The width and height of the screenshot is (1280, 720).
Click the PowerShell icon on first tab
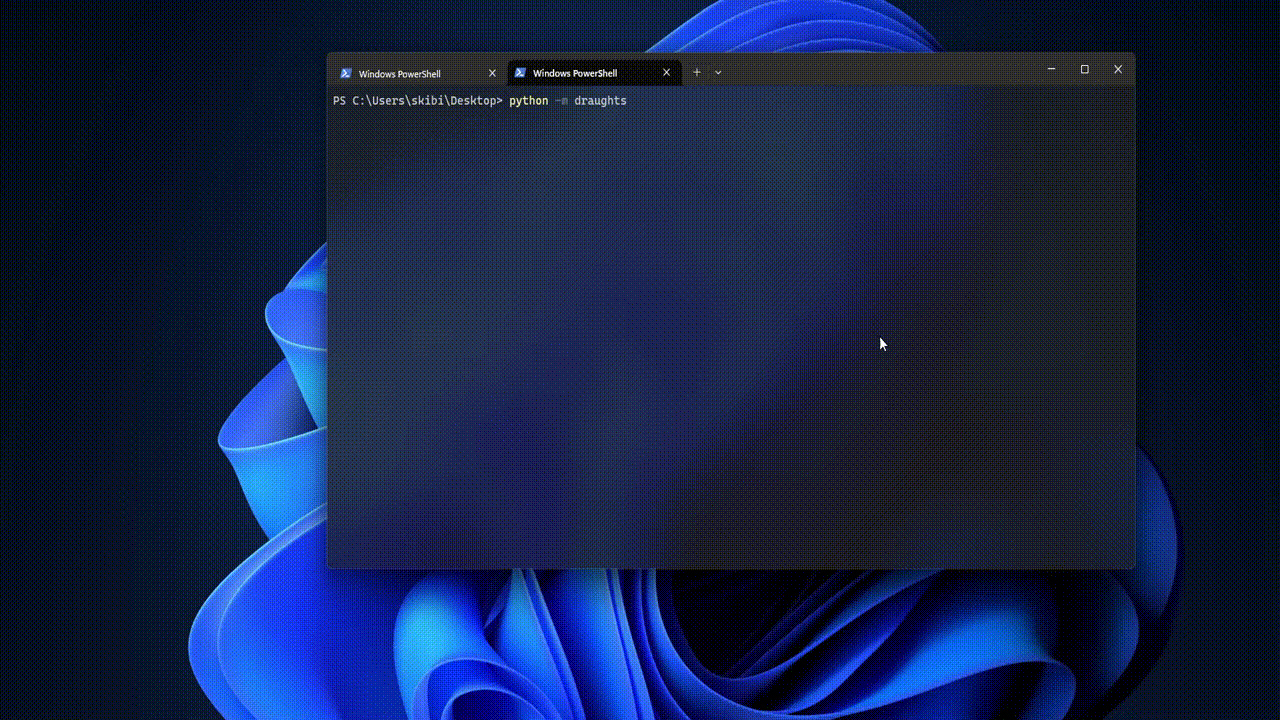click(346, 73)
